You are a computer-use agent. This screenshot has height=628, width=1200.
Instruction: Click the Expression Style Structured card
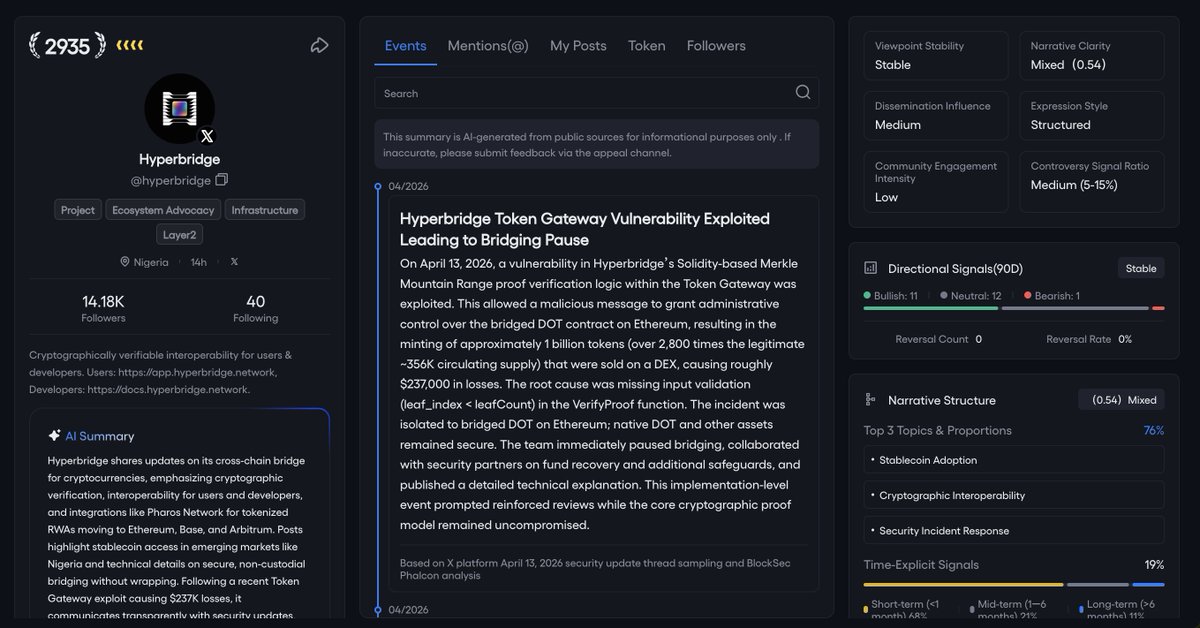(x=1092, y=116)
